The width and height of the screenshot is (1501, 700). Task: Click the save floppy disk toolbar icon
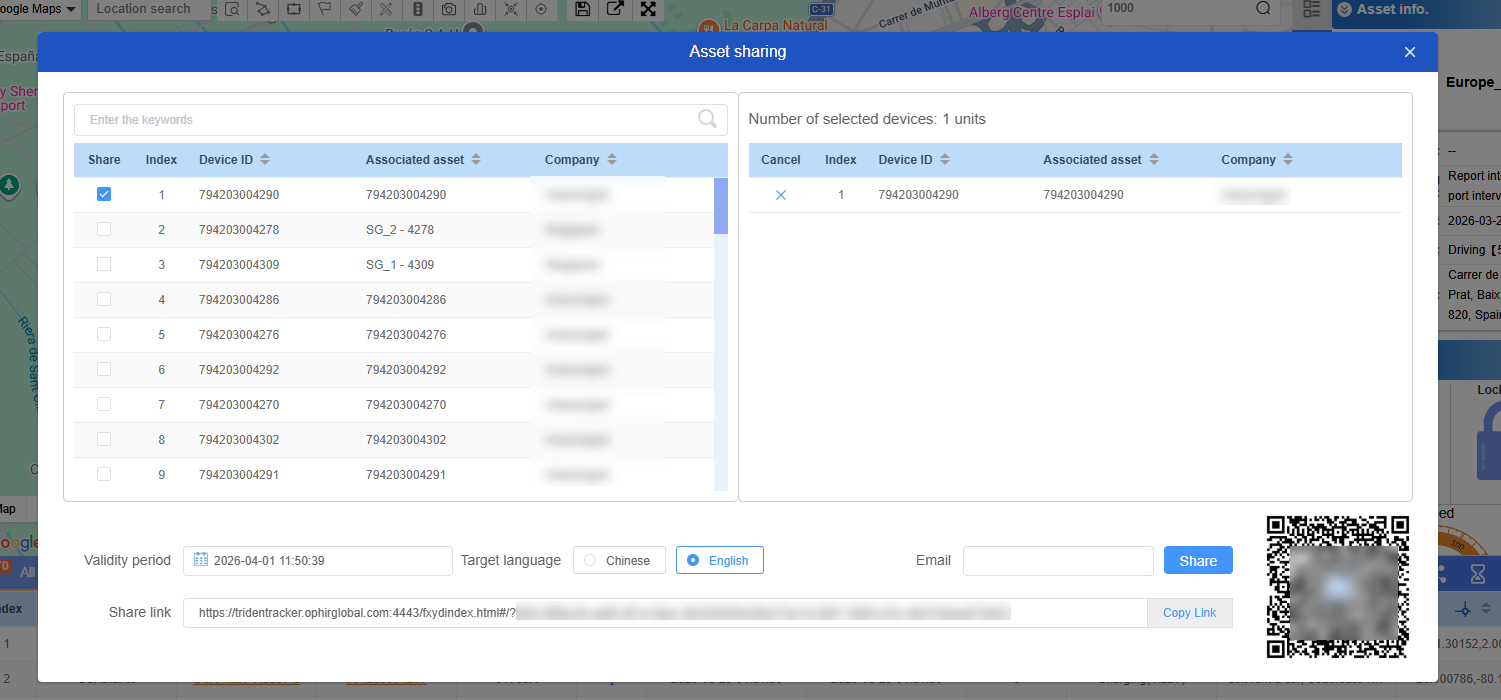click(x=583, y=9)
